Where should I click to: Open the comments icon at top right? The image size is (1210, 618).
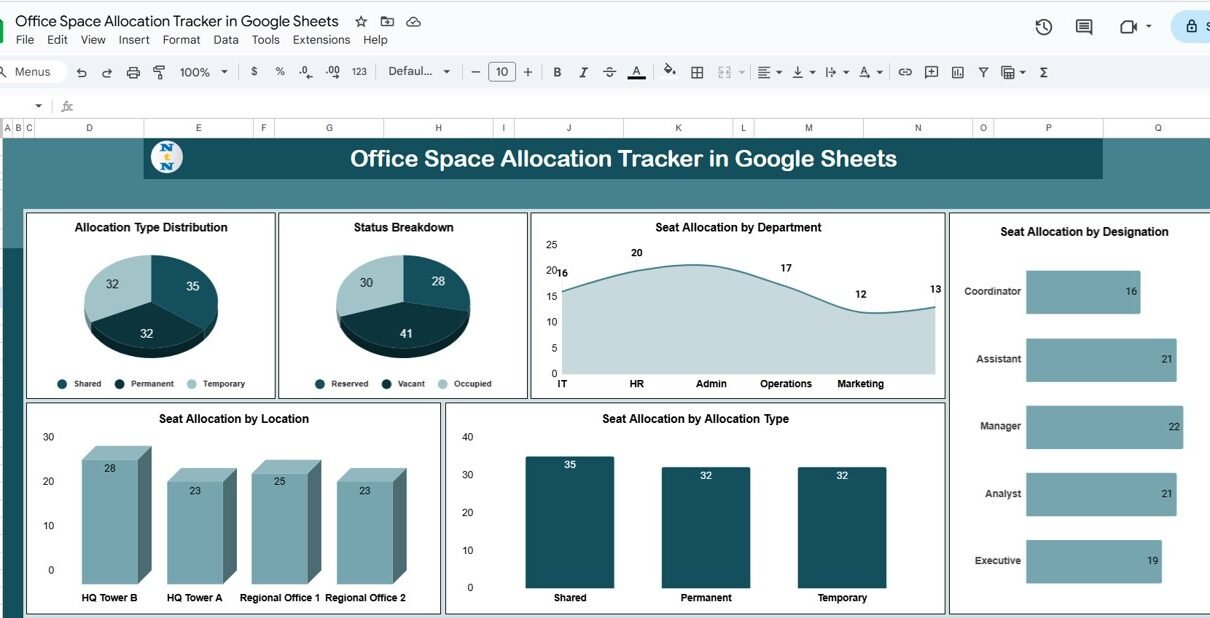point(1084,27)
